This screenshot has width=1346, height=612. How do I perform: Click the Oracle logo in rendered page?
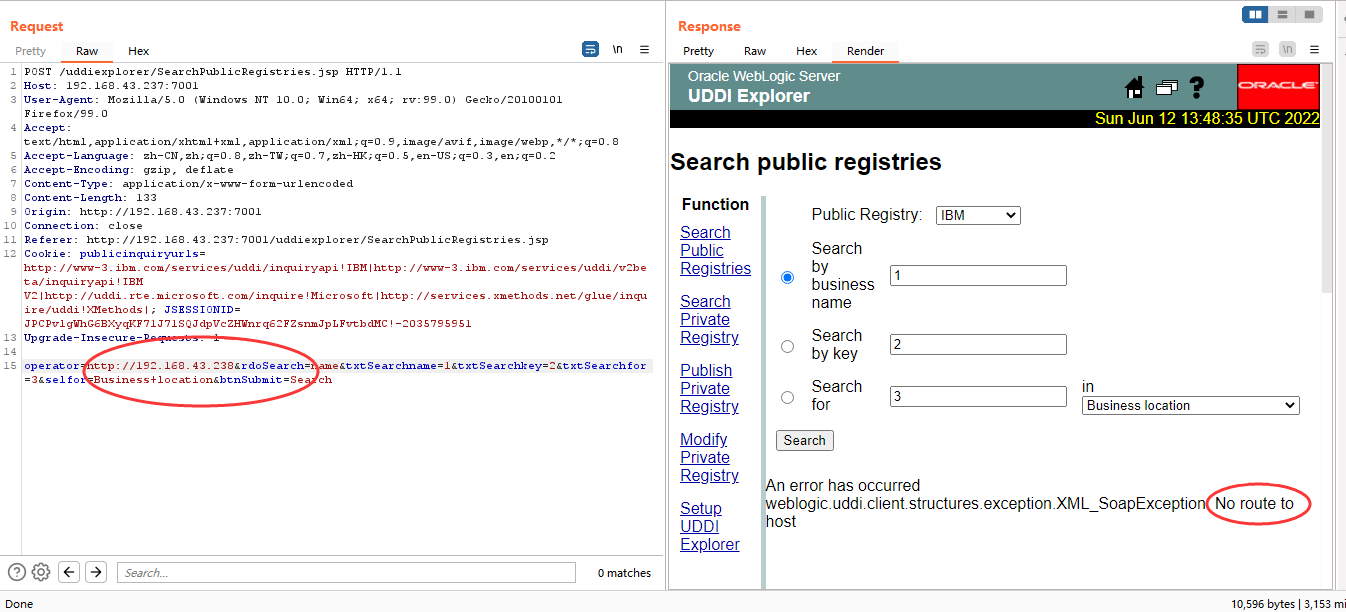1278,86
